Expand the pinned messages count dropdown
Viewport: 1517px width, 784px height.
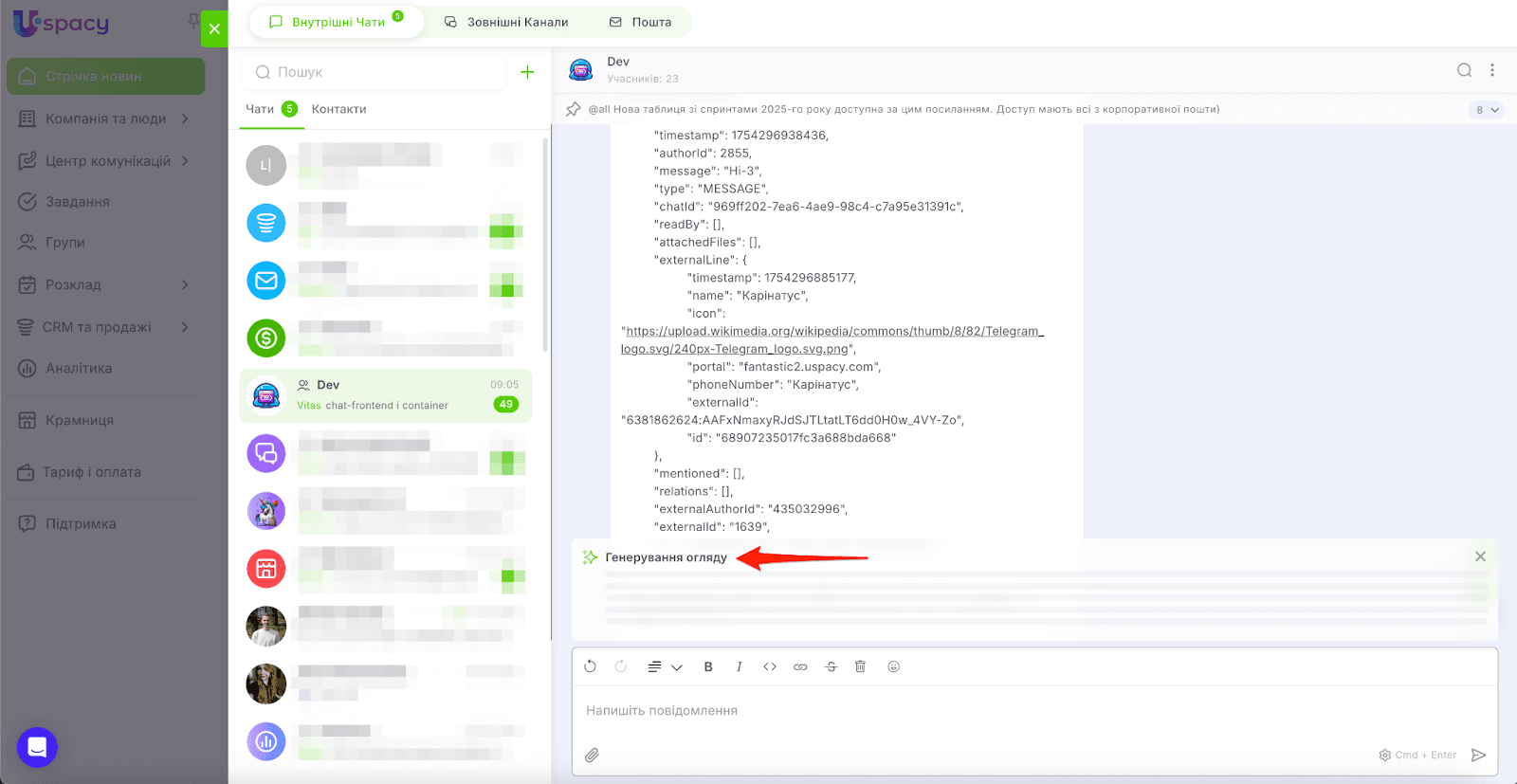click(1488, 110)
